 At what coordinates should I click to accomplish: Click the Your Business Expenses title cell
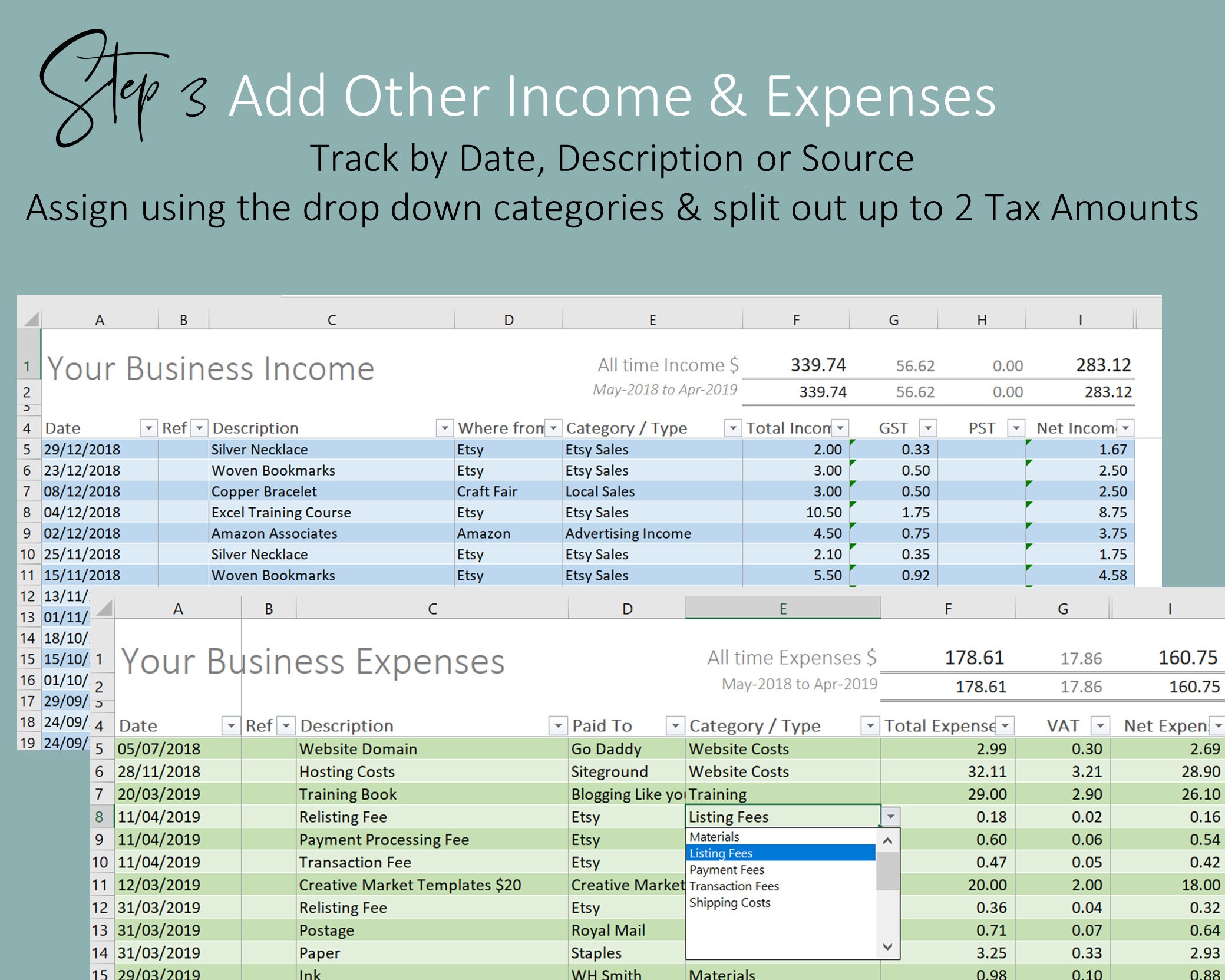[312, 661]
